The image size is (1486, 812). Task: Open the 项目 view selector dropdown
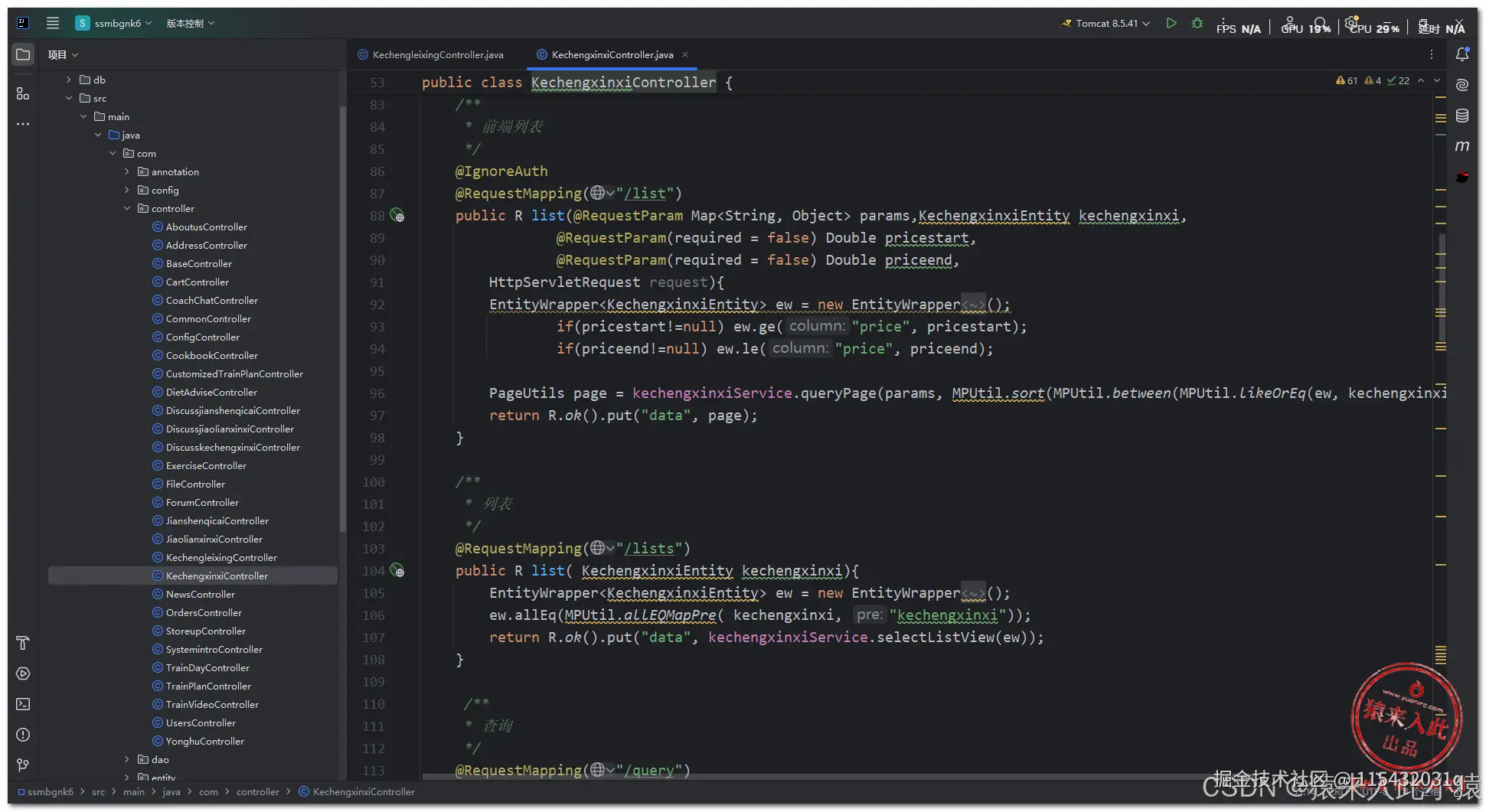63,55
